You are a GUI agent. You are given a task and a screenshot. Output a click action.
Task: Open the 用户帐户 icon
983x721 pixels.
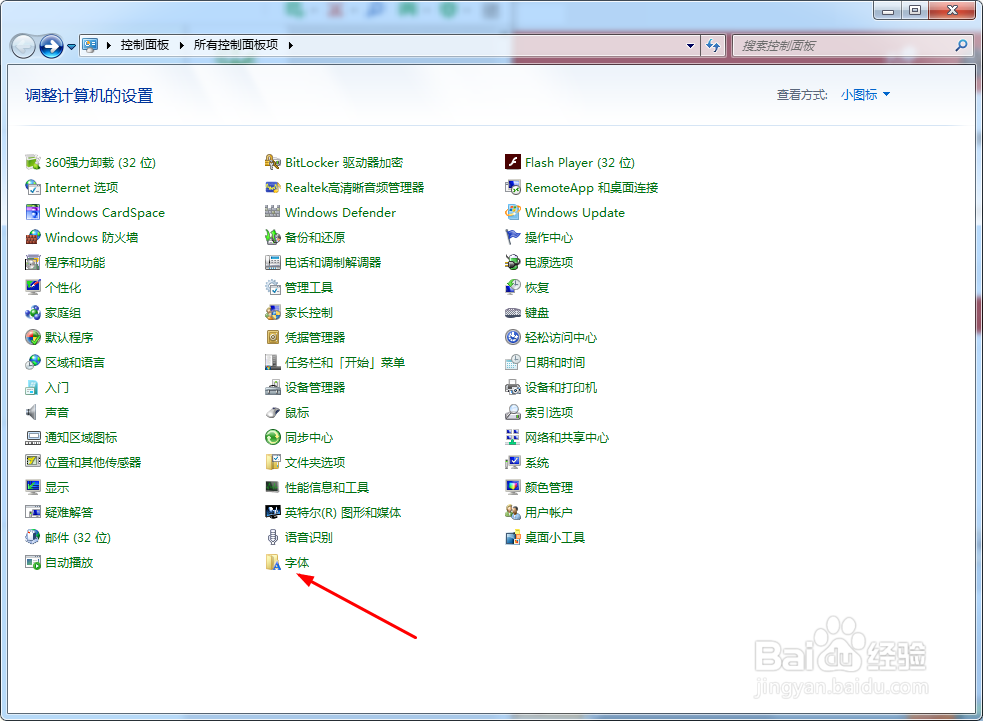tap(513, 512)
